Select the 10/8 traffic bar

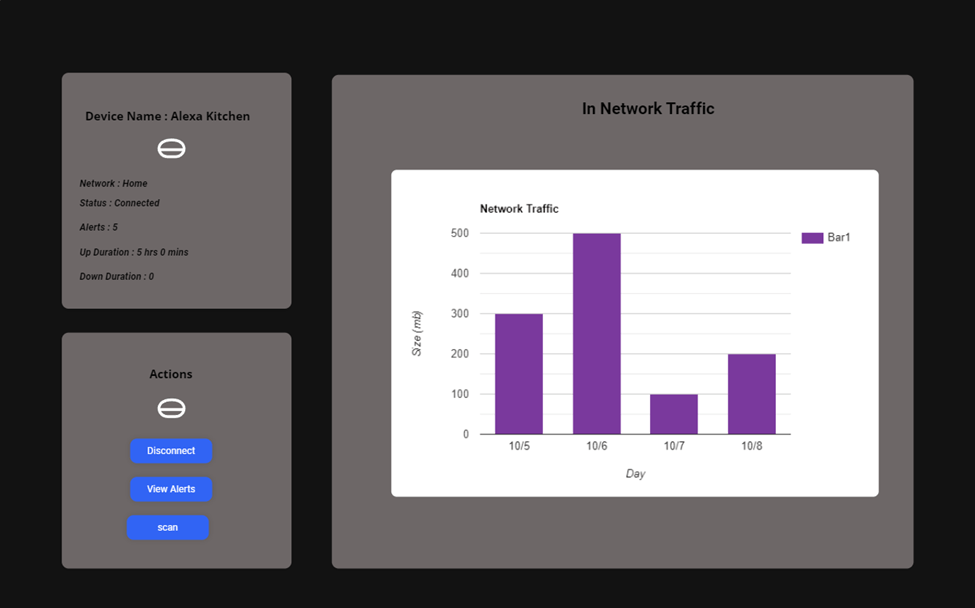coord(751,394)
